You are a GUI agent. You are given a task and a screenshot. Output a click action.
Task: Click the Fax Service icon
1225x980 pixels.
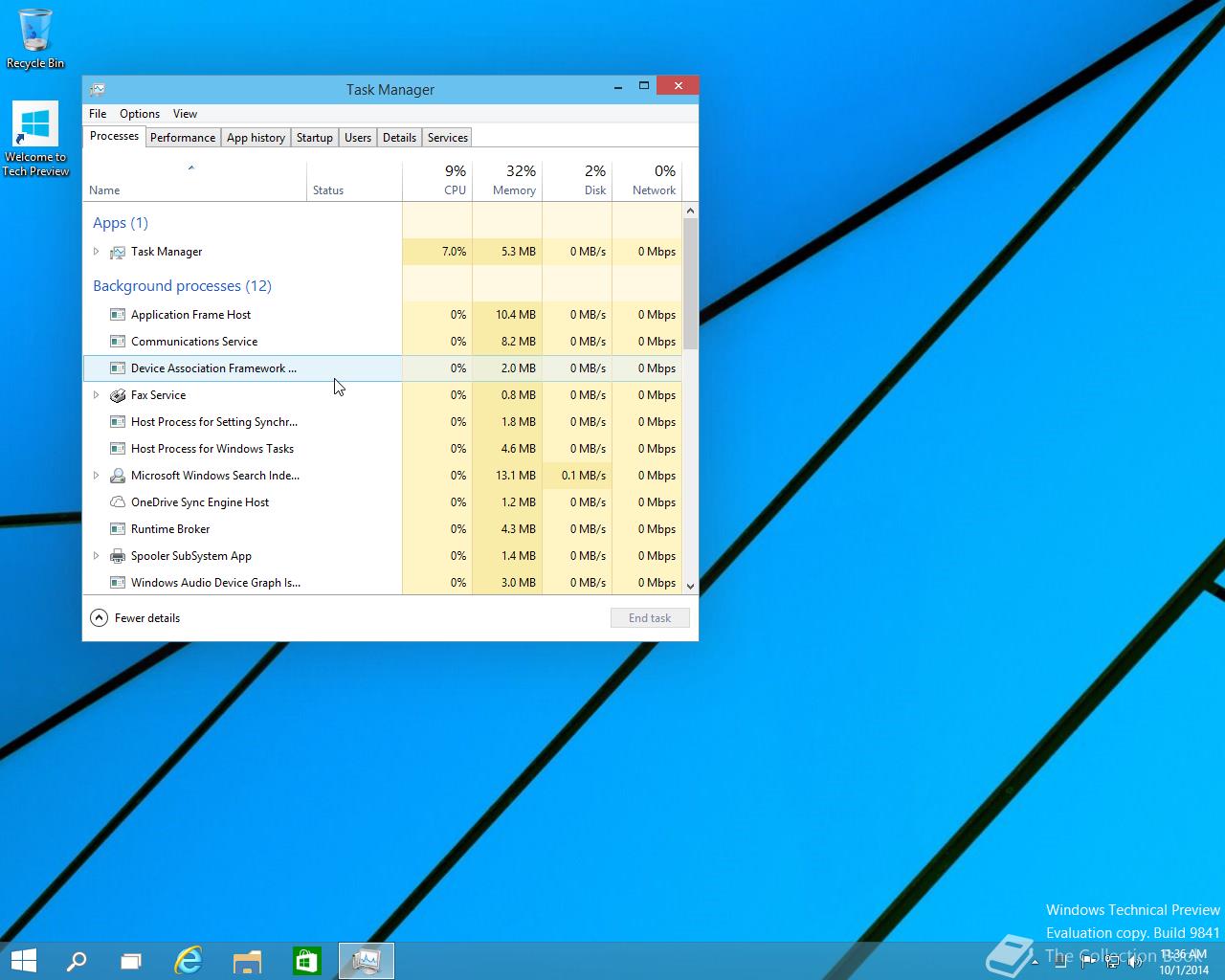pos(118,395)
